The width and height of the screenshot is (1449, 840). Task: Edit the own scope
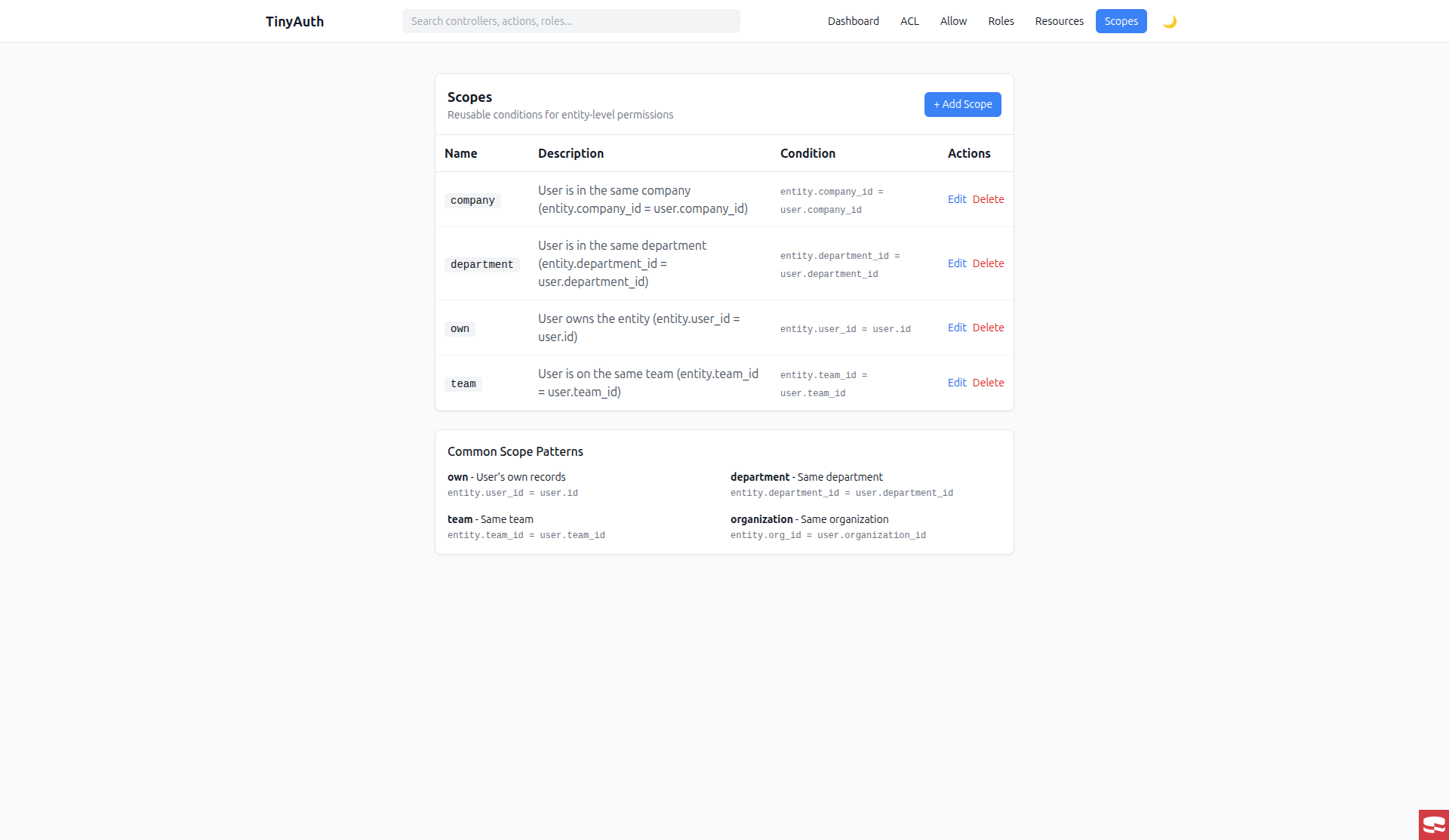click(x=956, y=328)
